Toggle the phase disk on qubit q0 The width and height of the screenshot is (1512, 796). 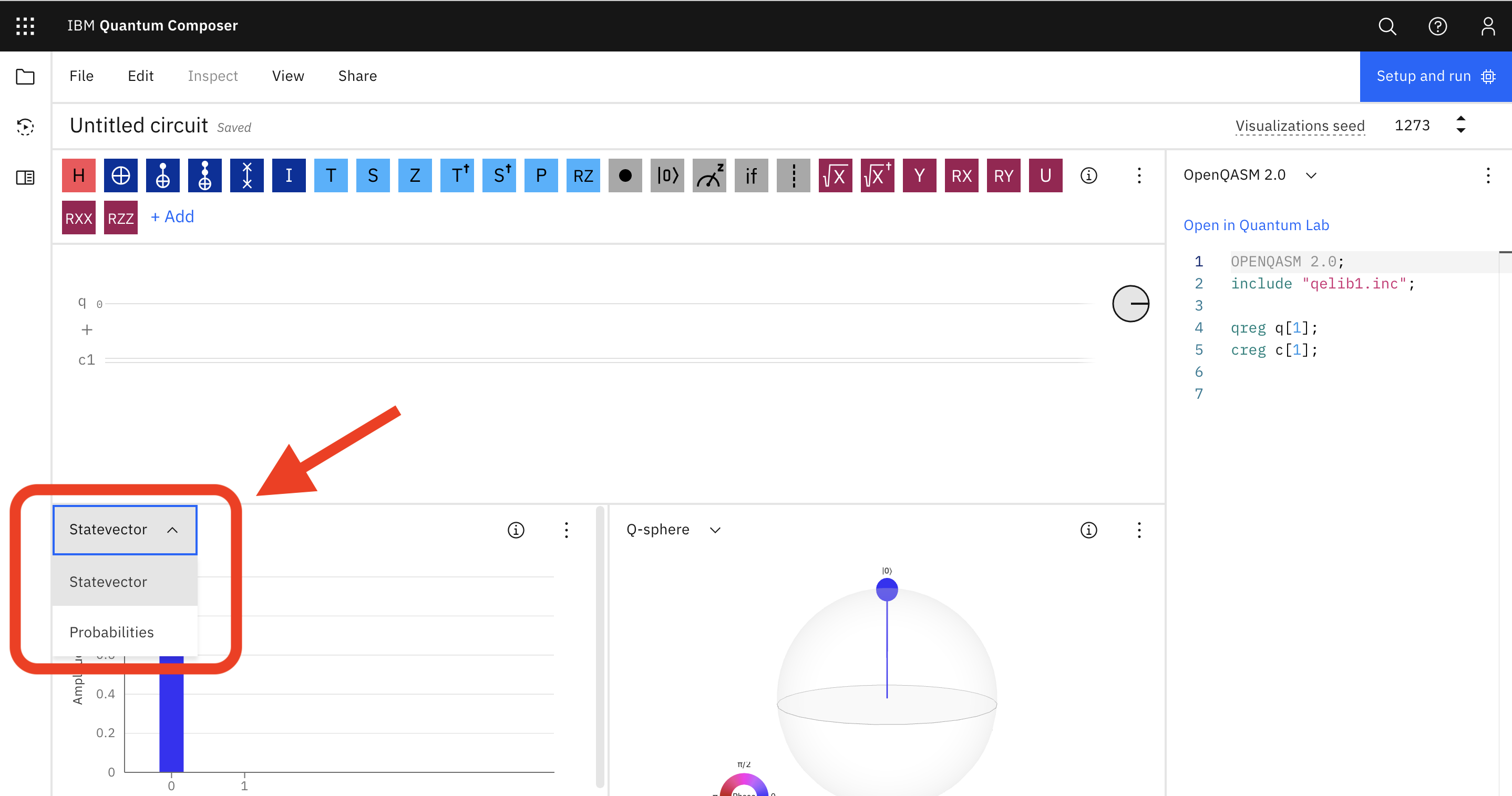point(1130,304)
